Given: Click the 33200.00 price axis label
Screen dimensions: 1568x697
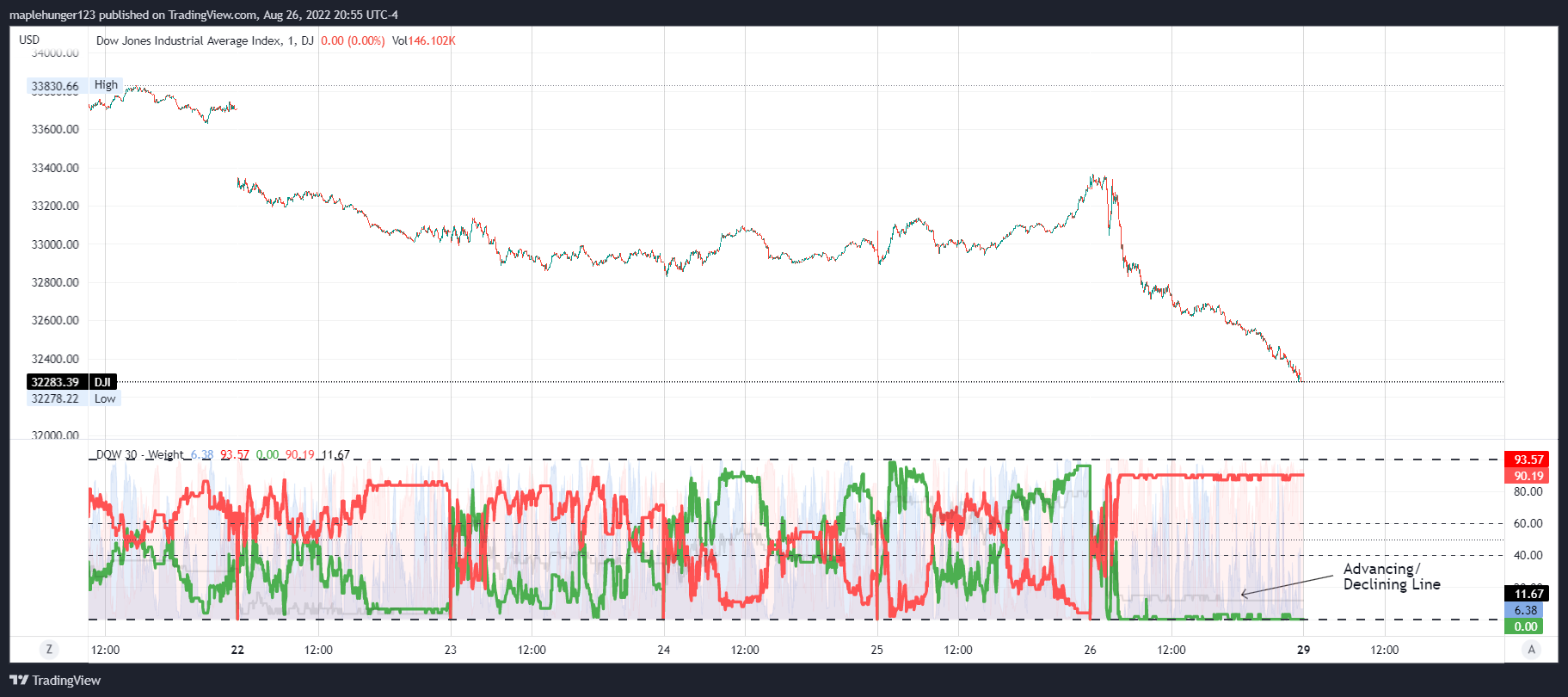Looking at the screenshot, I should pyautogui.click(x=55, y=206).
